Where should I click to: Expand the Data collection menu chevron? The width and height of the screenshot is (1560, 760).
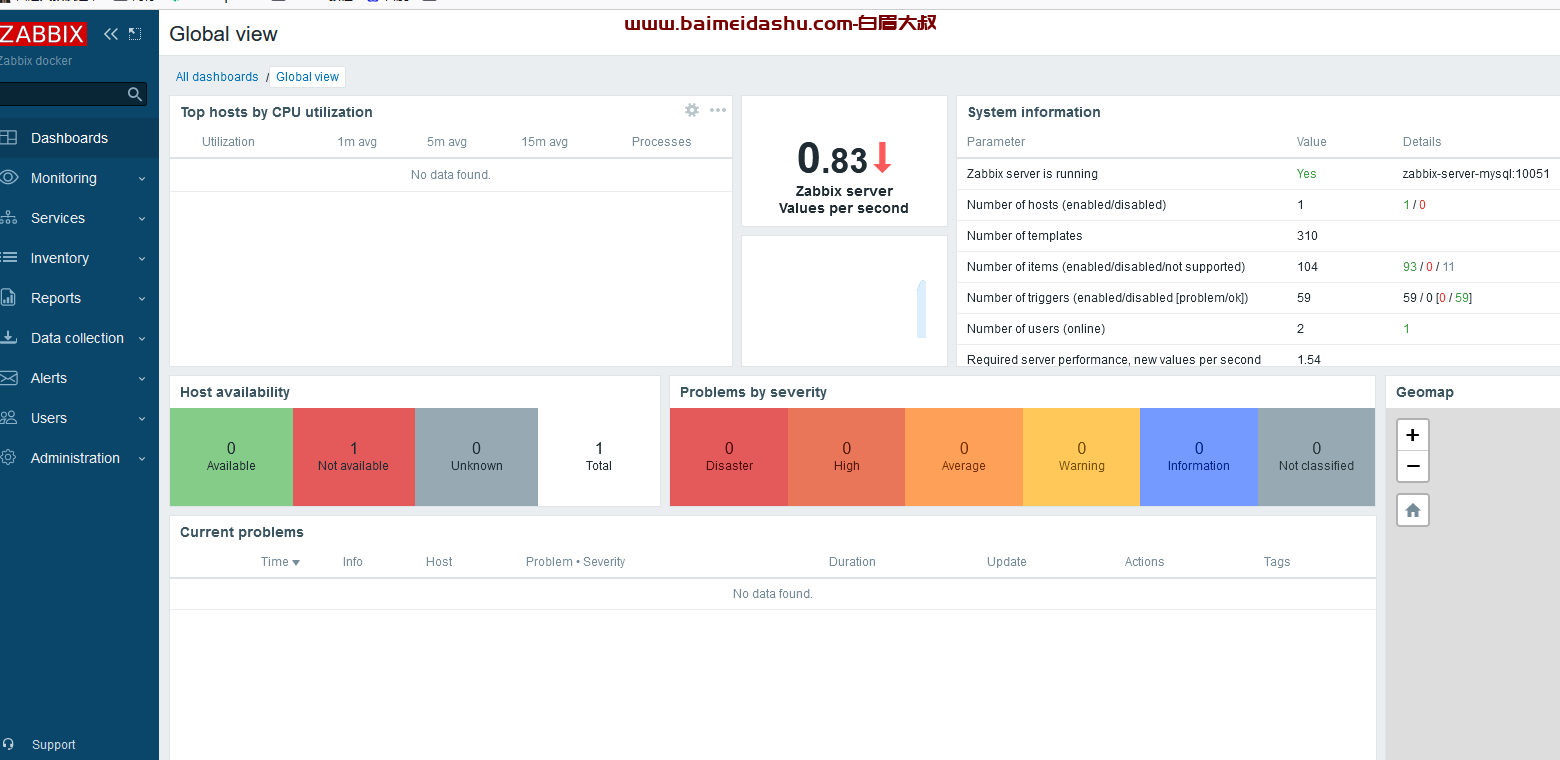(142, 339)
